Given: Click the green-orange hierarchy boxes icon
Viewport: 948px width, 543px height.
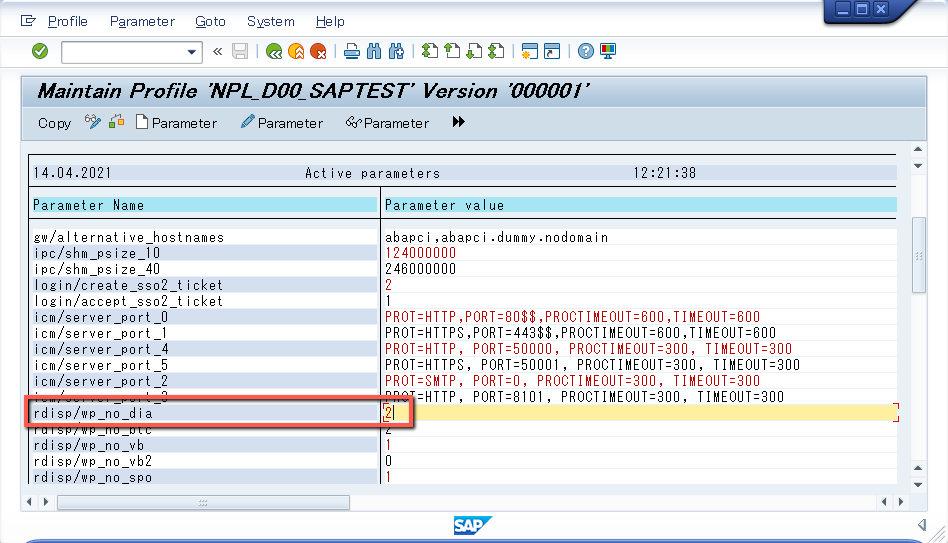Looking at the screenshot, I should point(117,122).
